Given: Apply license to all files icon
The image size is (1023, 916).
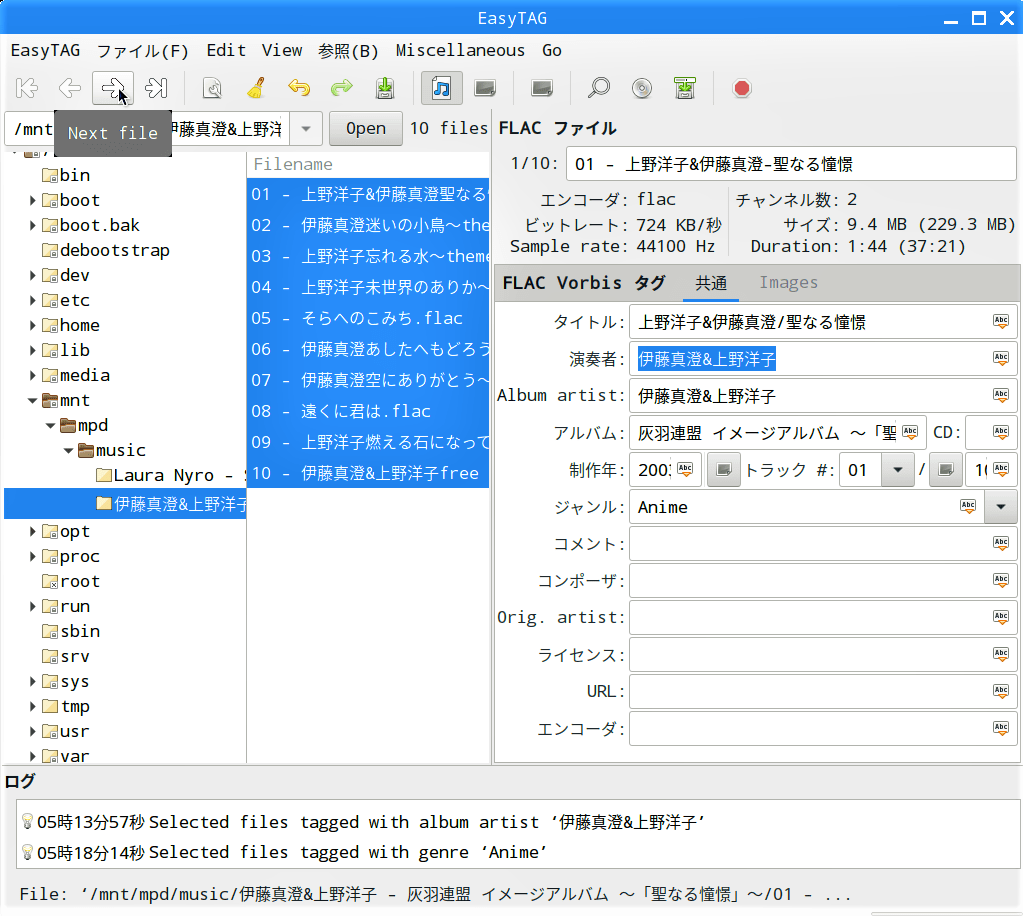Looking at the screenshot, I should point(1001,654).
